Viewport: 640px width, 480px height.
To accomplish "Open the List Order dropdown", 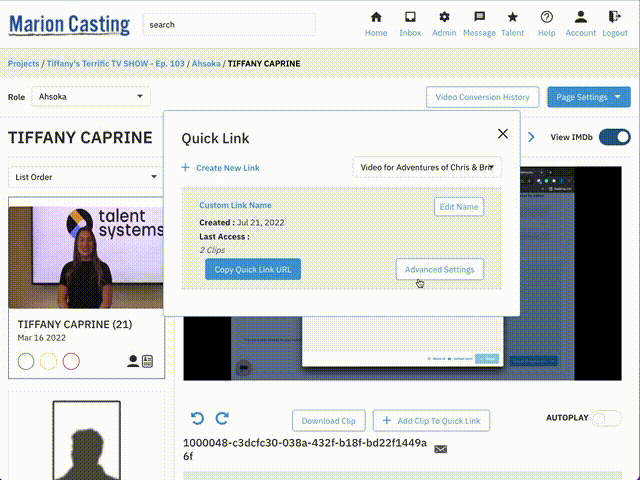I will click(x=85, y=177).
